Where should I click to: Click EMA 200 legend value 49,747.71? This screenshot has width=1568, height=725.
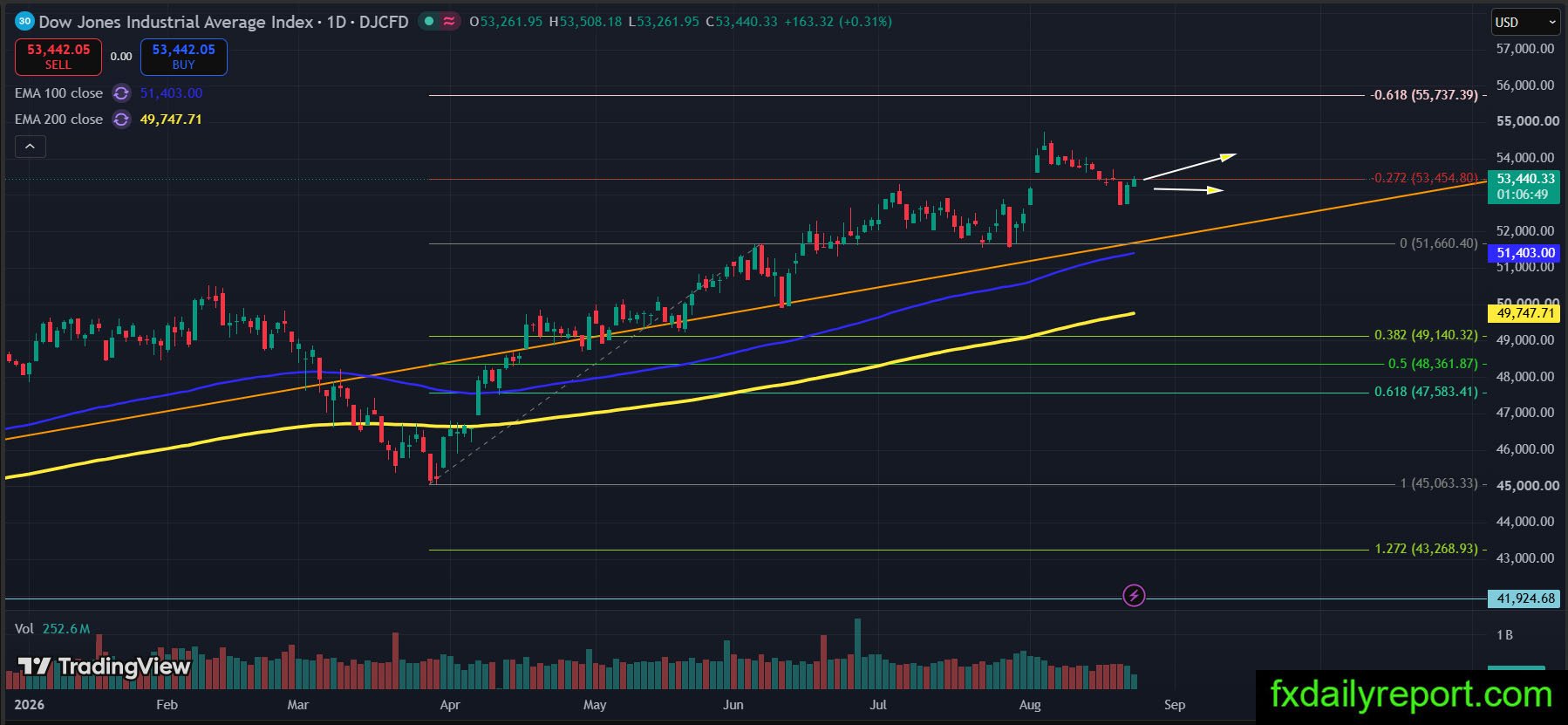tap(171, 120)
